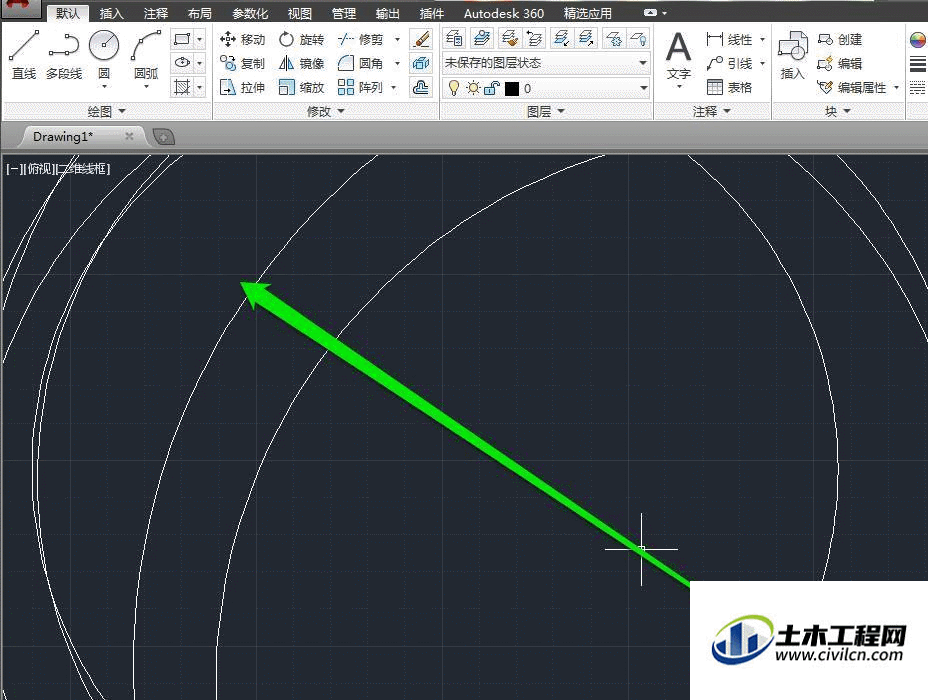Expand the Annotation (注释) panel
The width and height of the screenshot is (928, 700).
pos(712,111)
